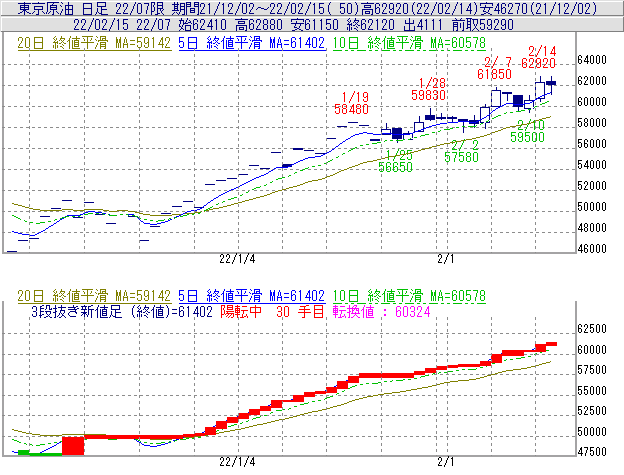Screen dimensions: 624x475
Task: Click the 10日 終値平滑 legend in lower chart
Action: (x=409, y=296)
